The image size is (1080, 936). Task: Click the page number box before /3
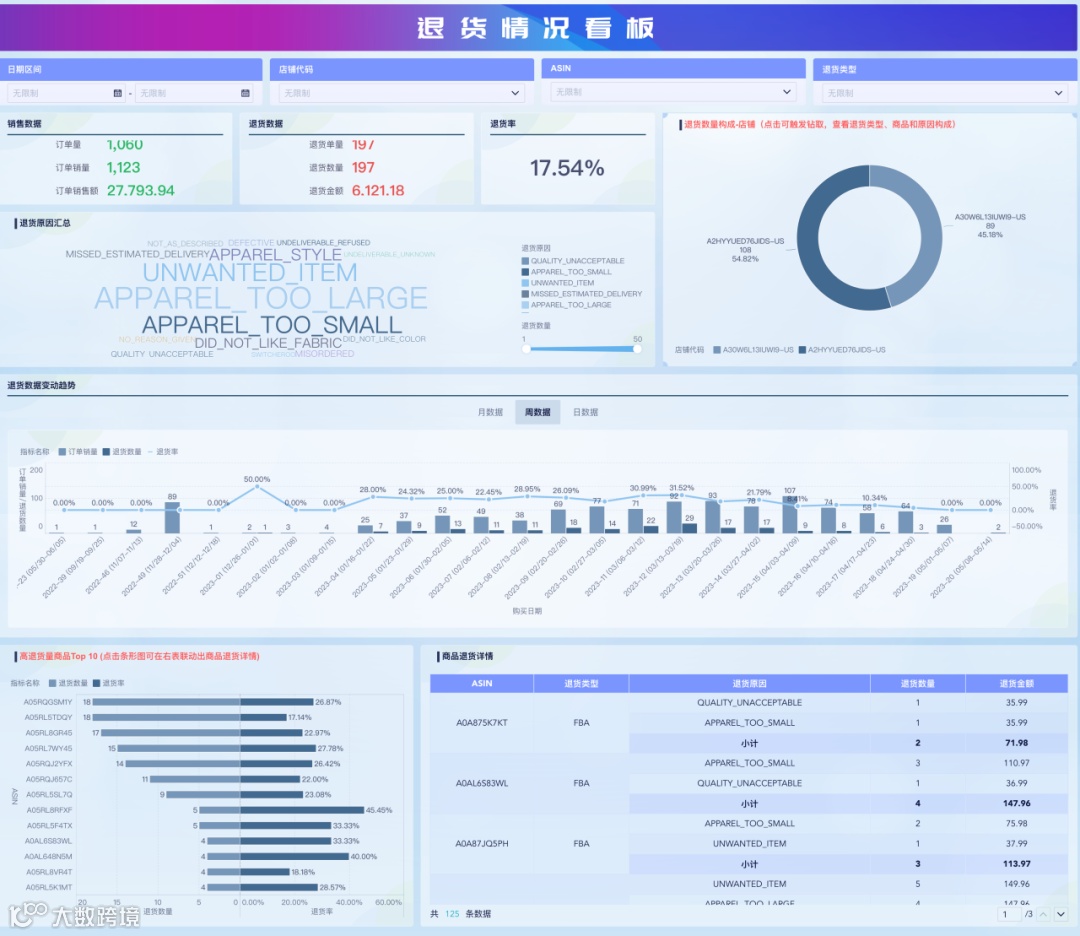pos(1010,914)
